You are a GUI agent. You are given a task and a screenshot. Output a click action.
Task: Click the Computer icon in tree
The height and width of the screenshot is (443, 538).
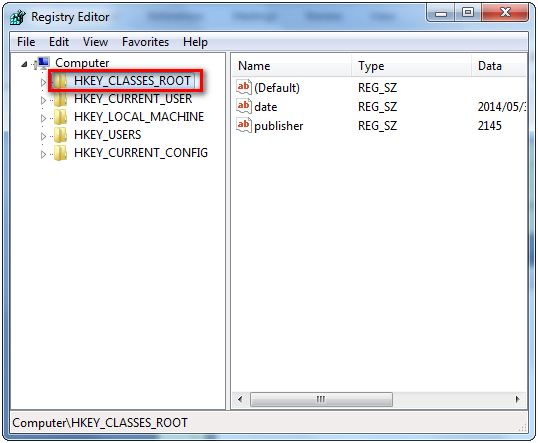click(43, 63)
